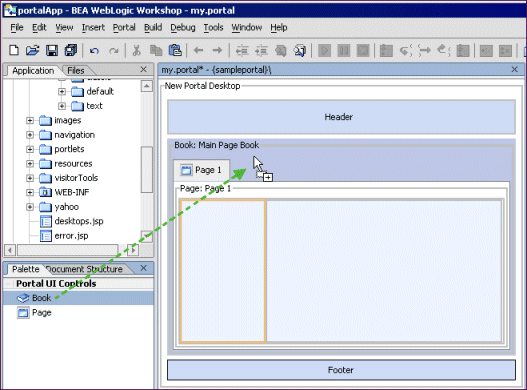Close the Palette panel

144,268
